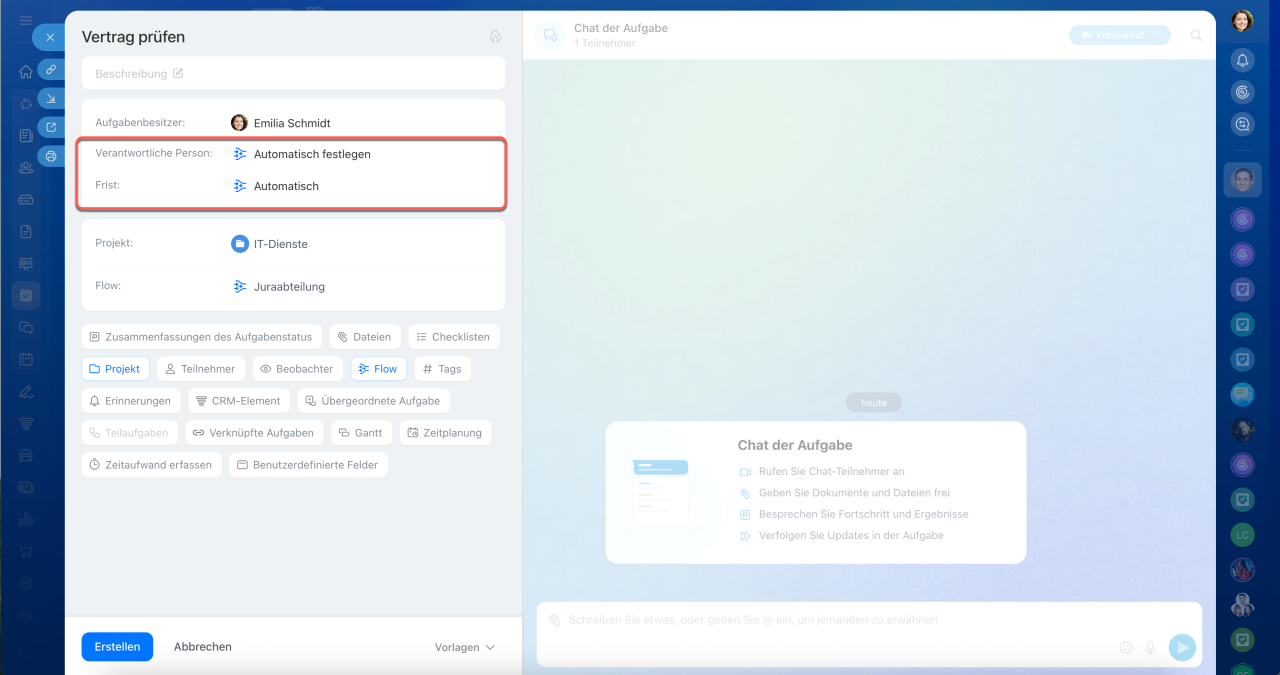Close the task slider with X button
Viewport: 1280px width, 675px height.
50,37
